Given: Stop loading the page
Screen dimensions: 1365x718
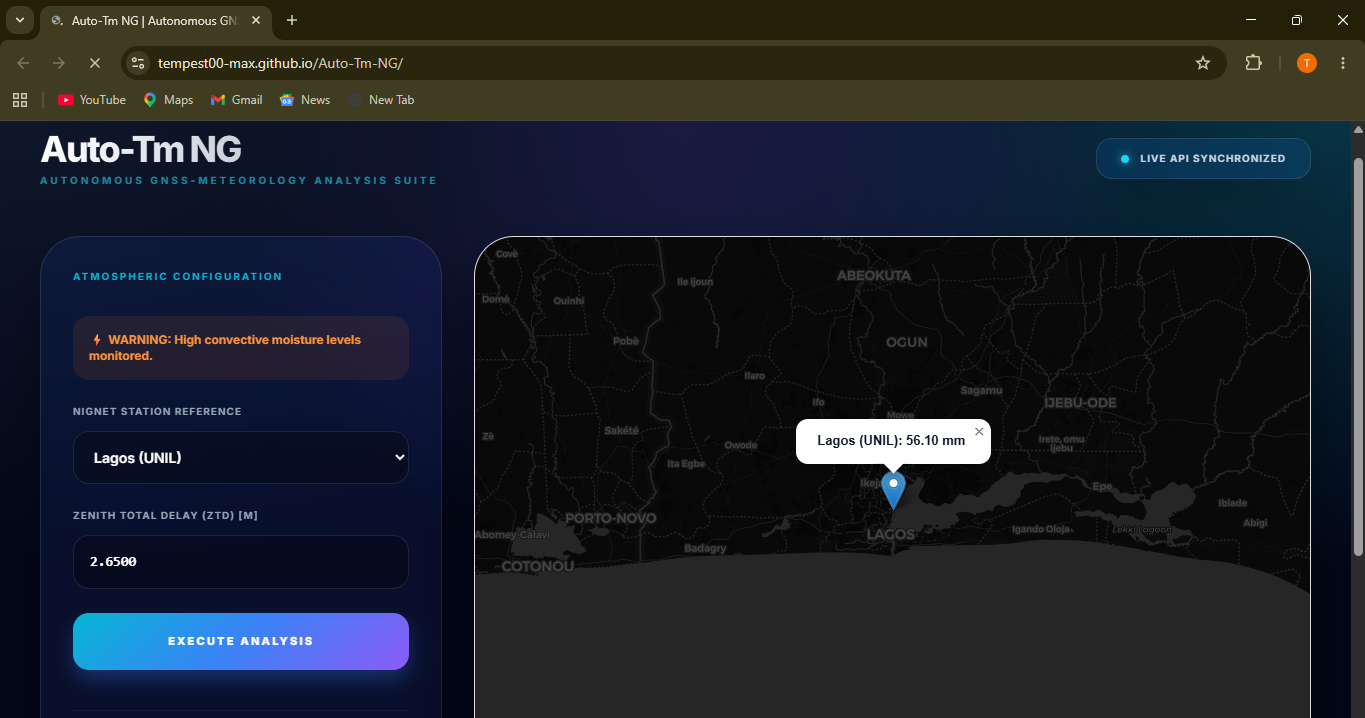Looking at the screenshot, I should coord(95,63).
